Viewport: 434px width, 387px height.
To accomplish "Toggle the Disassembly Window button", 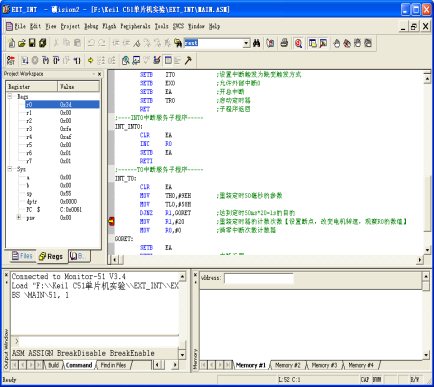I will [125, 60].
